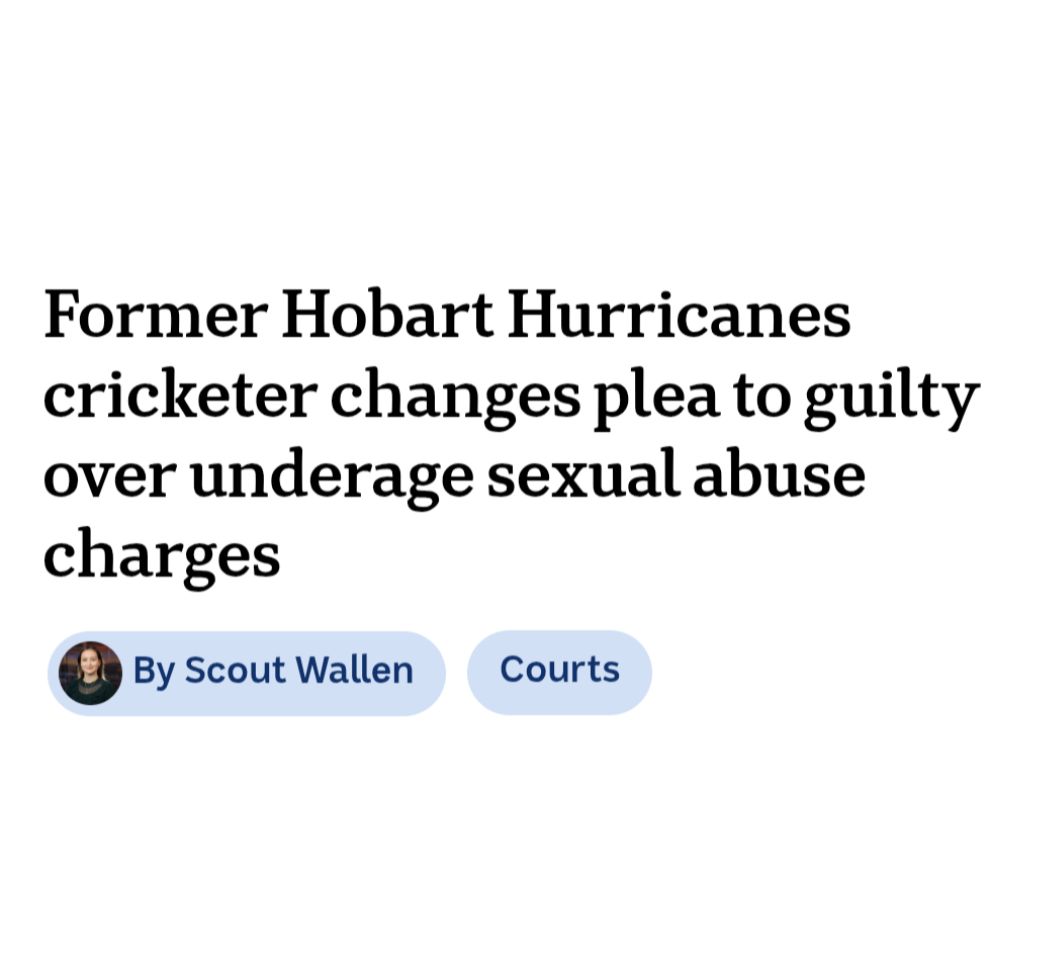
Task: Click the word "Former" in the headline
Action: click(x=156, y=315)
